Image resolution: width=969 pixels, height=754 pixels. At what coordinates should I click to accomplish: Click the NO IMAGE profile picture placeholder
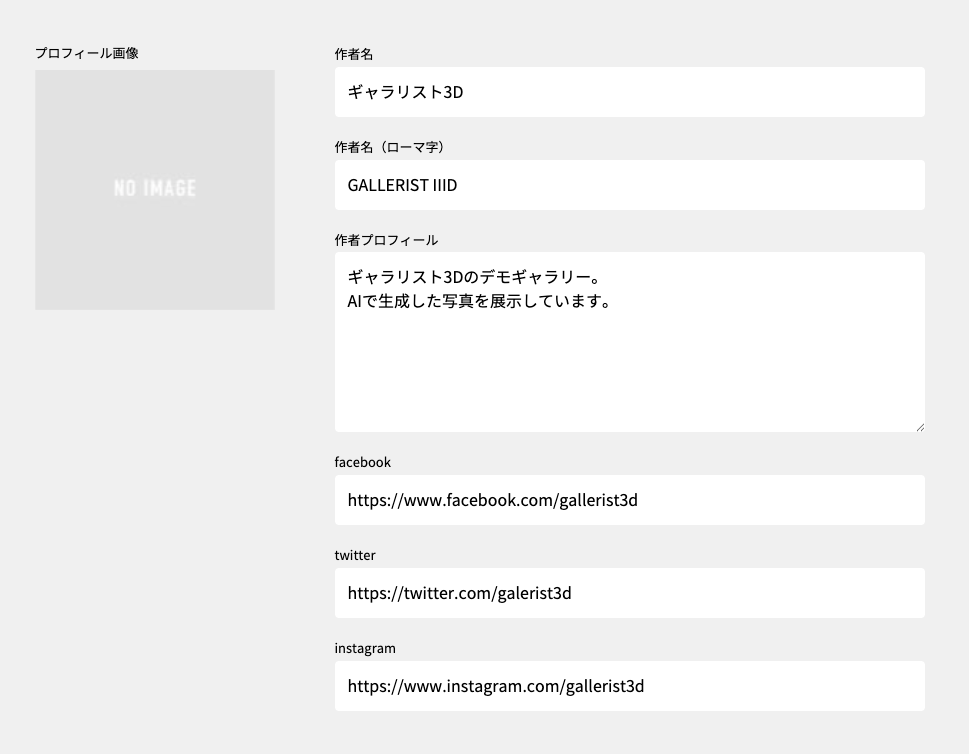point(154,190)
